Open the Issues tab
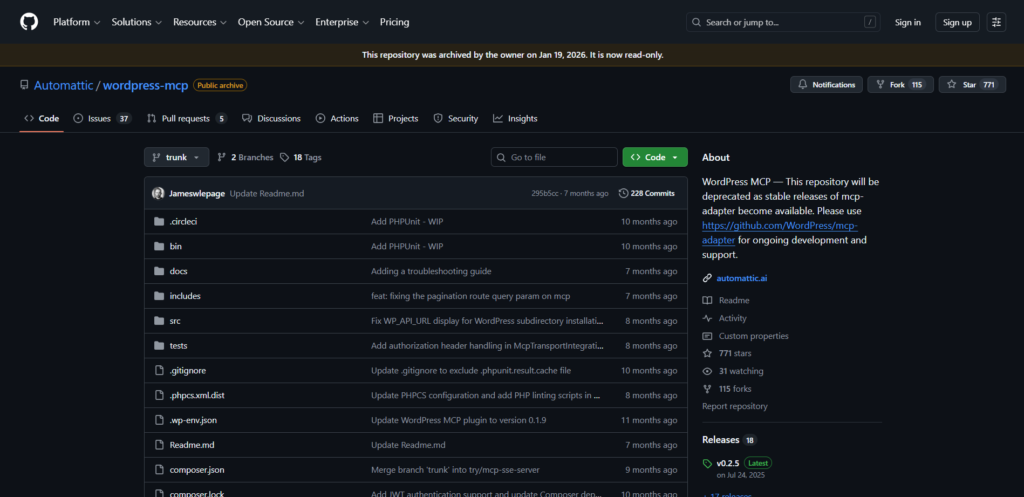 click(102, 118)
